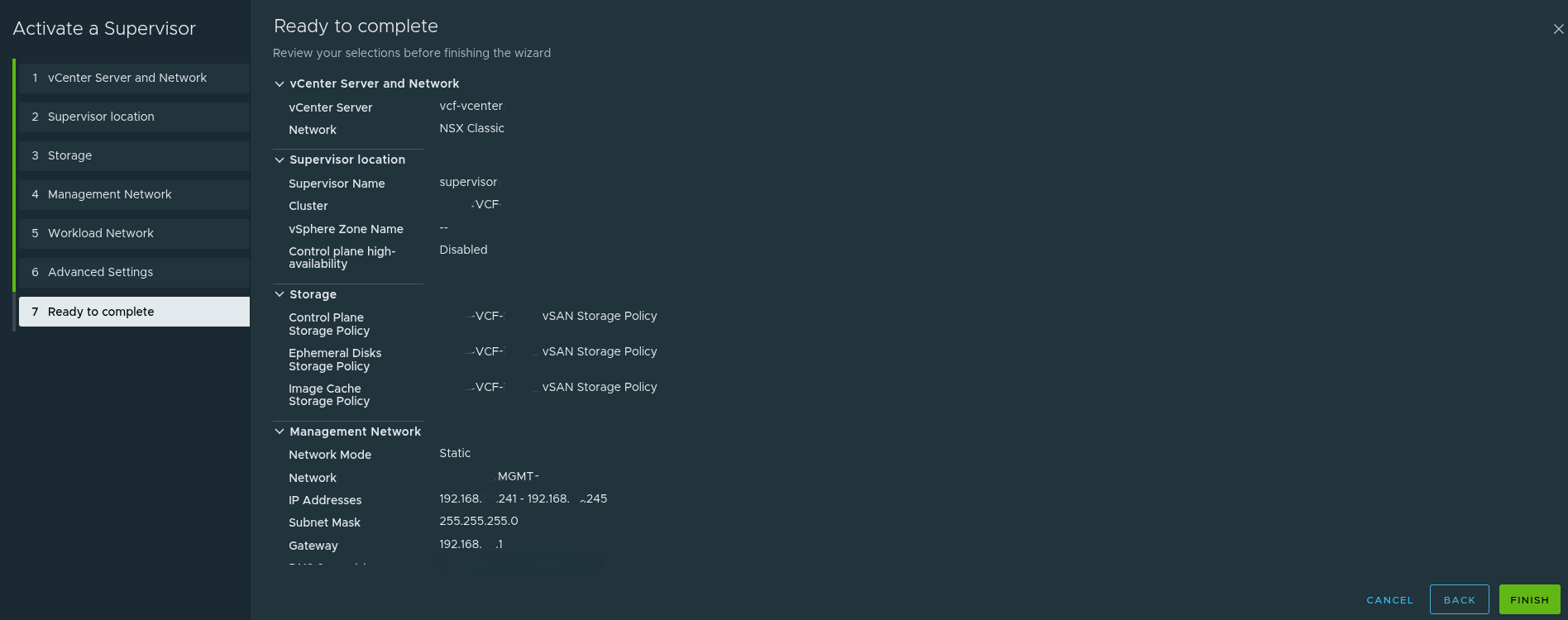Cancel the Supervisor activation wizard
Viewport: 1568px width, 620px height.
1389,599
